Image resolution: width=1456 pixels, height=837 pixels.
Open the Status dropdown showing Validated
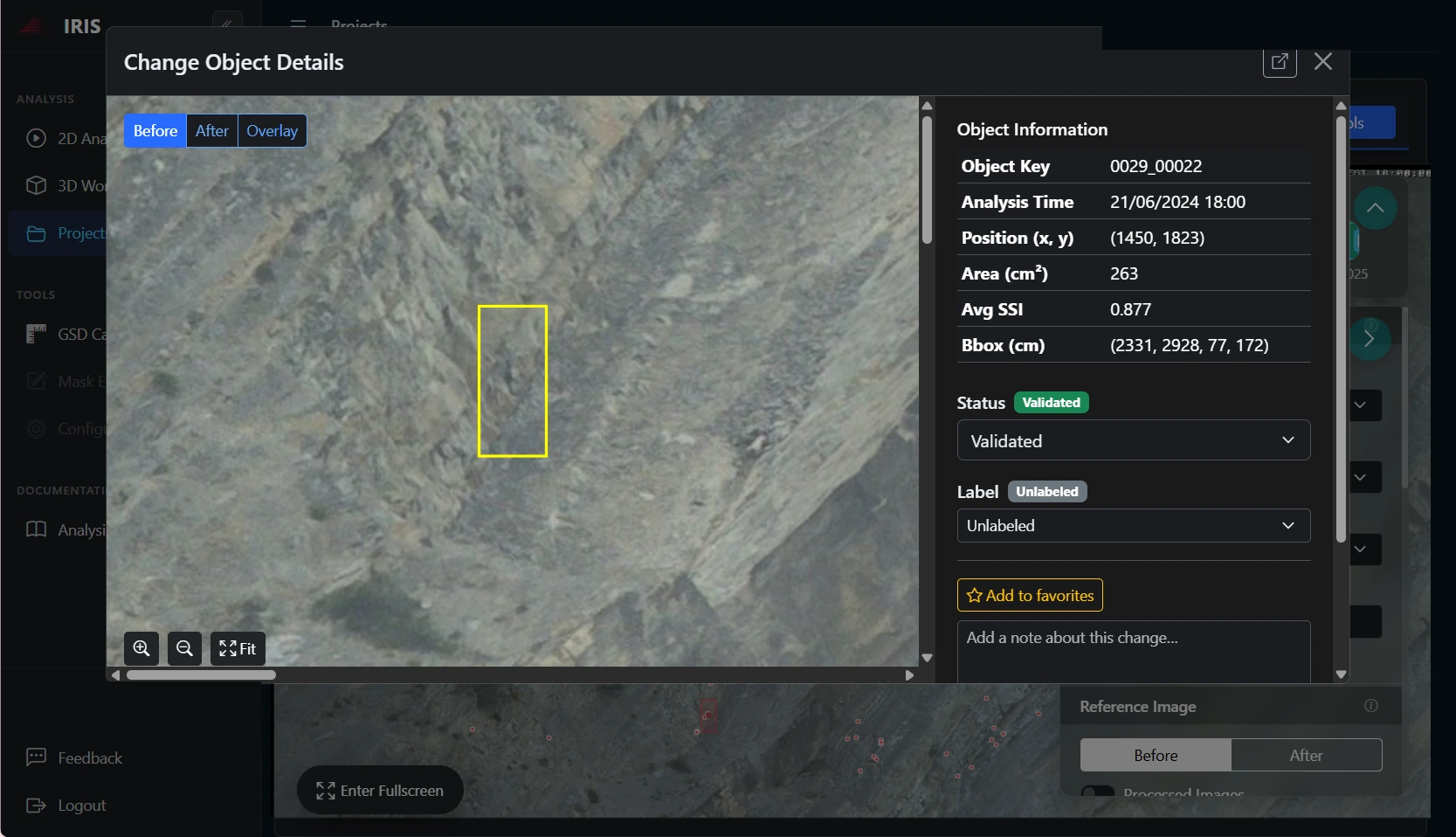1134,440
